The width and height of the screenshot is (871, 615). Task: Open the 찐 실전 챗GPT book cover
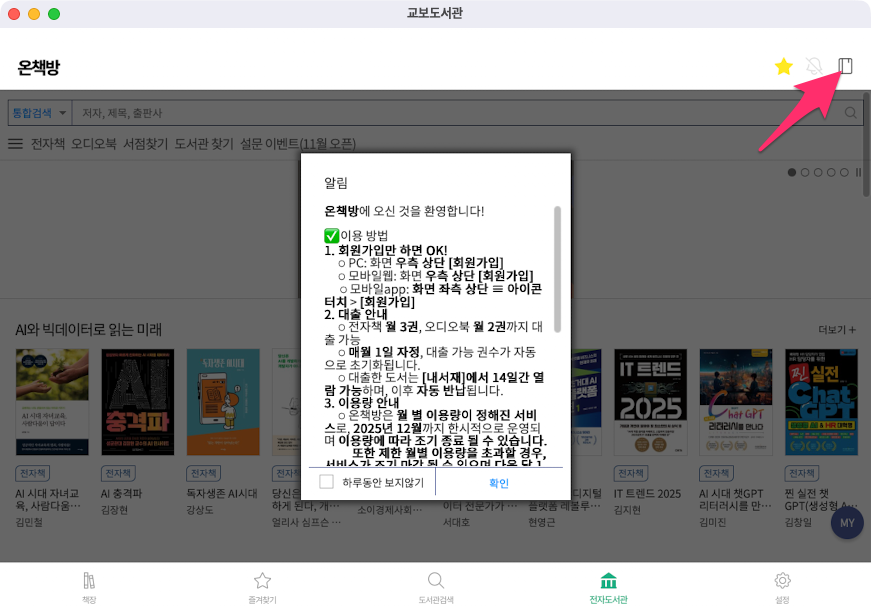tap(822, 402)
